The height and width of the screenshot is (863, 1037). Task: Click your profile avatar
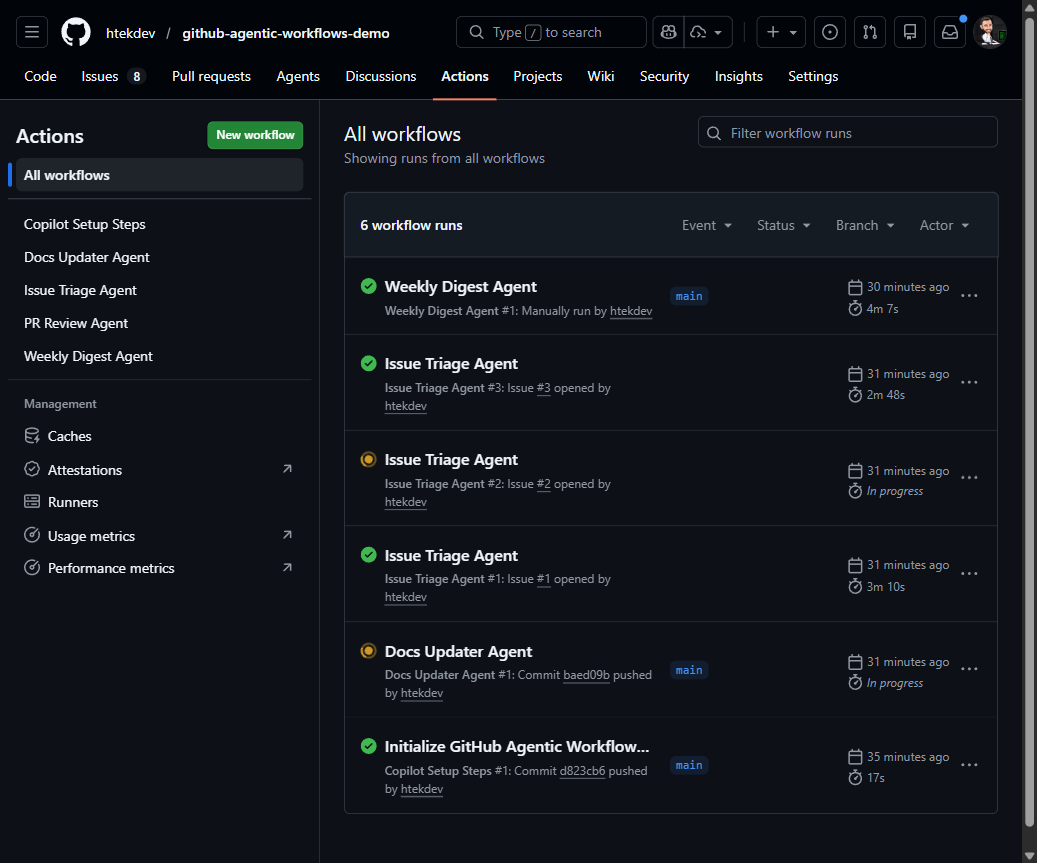990,31
